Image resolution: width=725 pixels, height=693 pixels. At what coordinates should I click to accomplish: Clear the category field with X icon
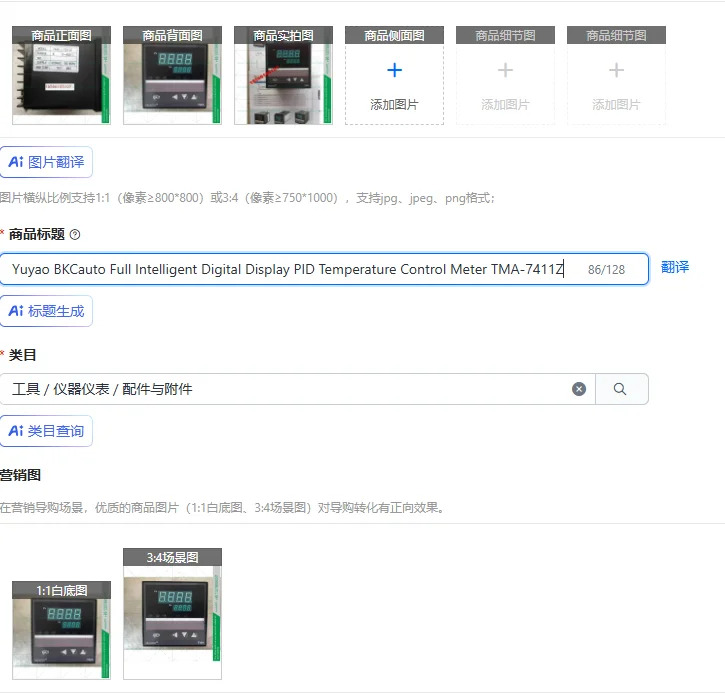(579, 389)
